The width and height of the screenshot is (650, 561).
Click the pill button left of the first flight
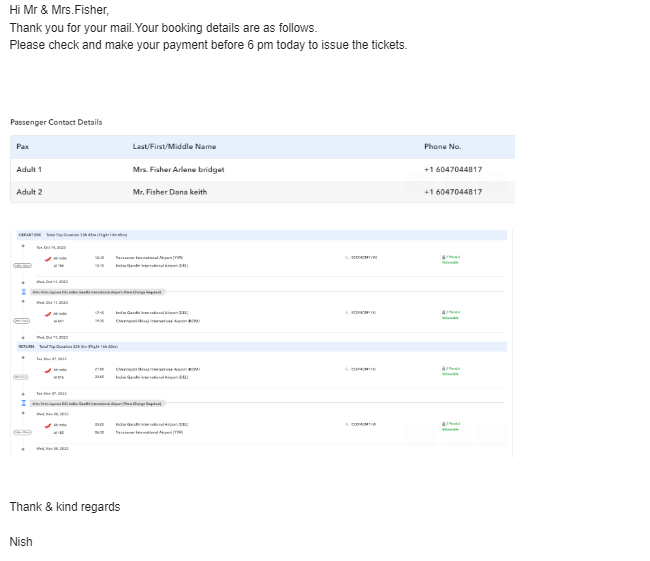point(22,265)
